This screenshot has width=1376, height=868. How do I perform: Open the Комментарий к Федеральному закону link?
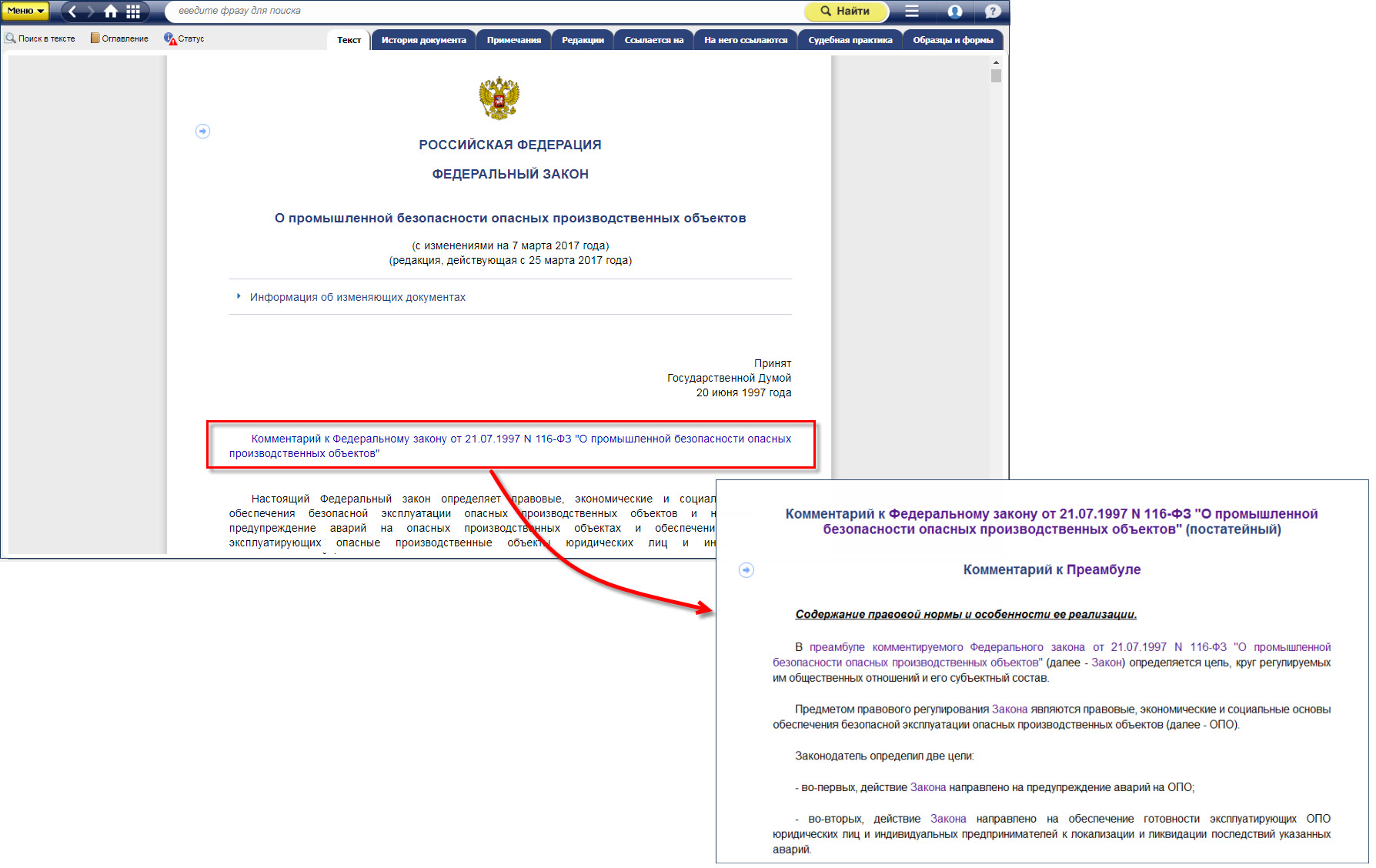(509, 446)
